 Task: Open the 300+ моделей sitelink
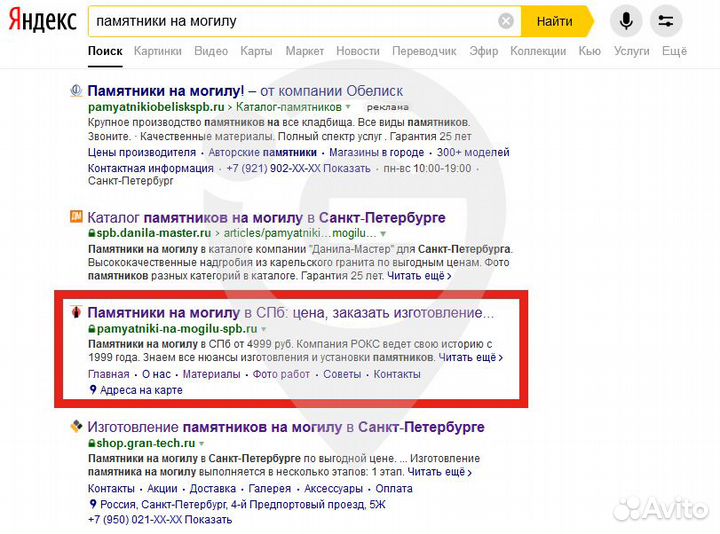click(x=473, y=152)
